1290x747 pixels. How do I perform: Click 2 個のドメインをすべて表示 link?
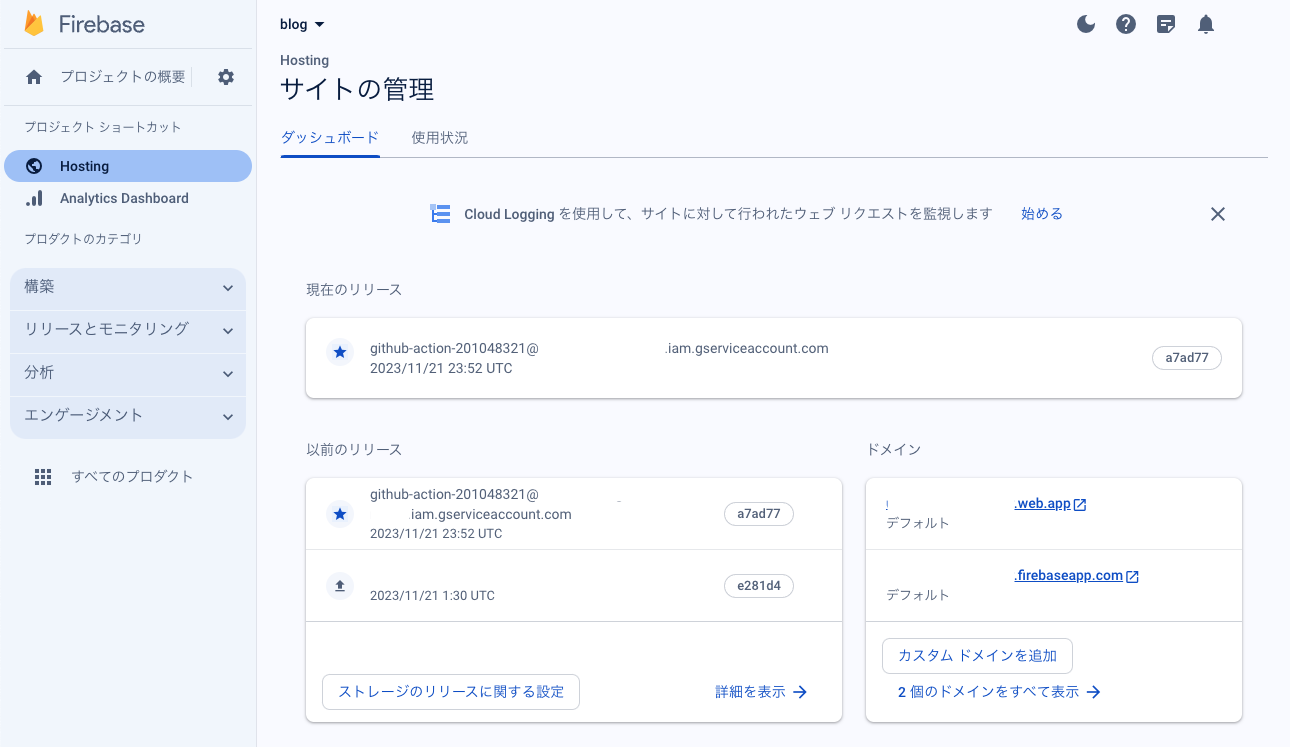coord(989,692)
